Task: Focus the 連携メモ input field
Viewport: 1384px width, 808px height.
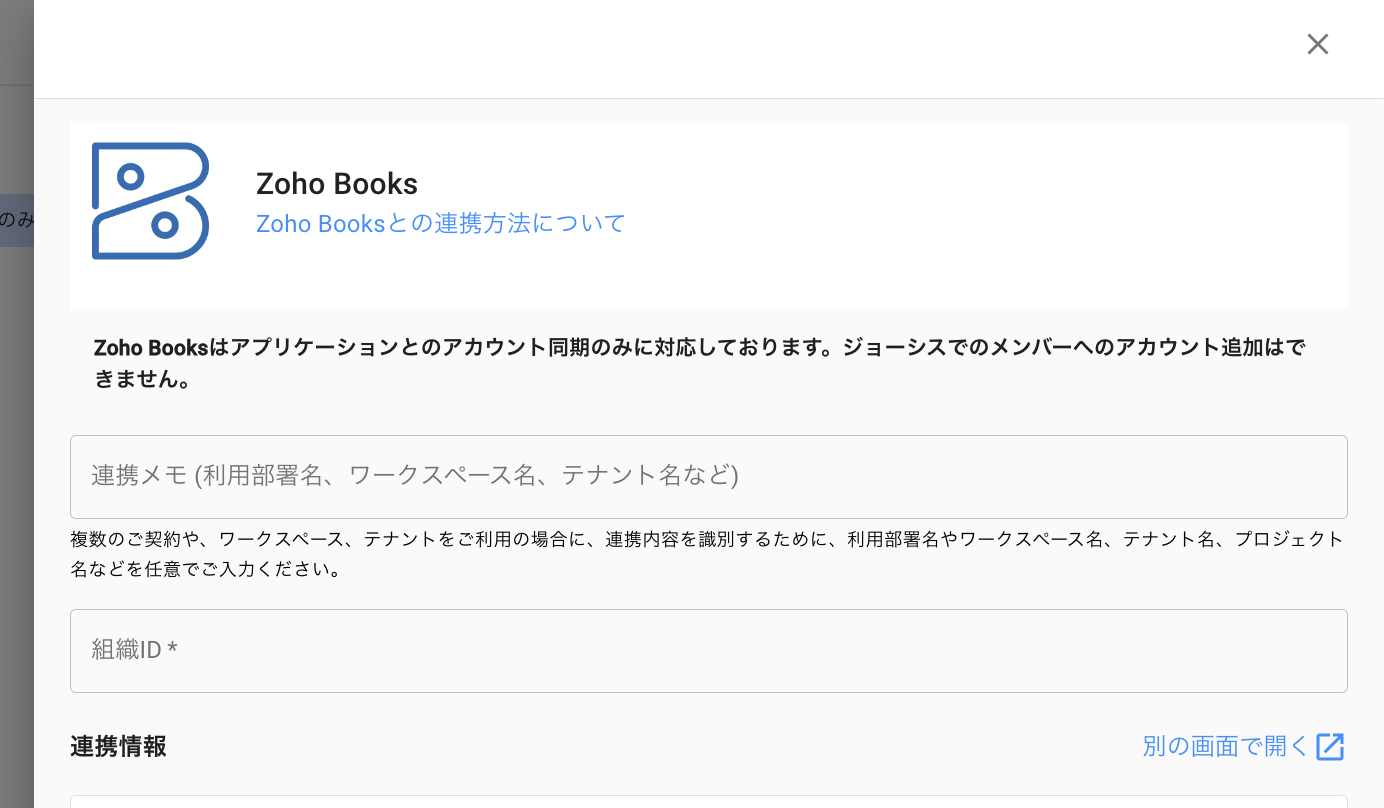Action: (x=708, y=476)
